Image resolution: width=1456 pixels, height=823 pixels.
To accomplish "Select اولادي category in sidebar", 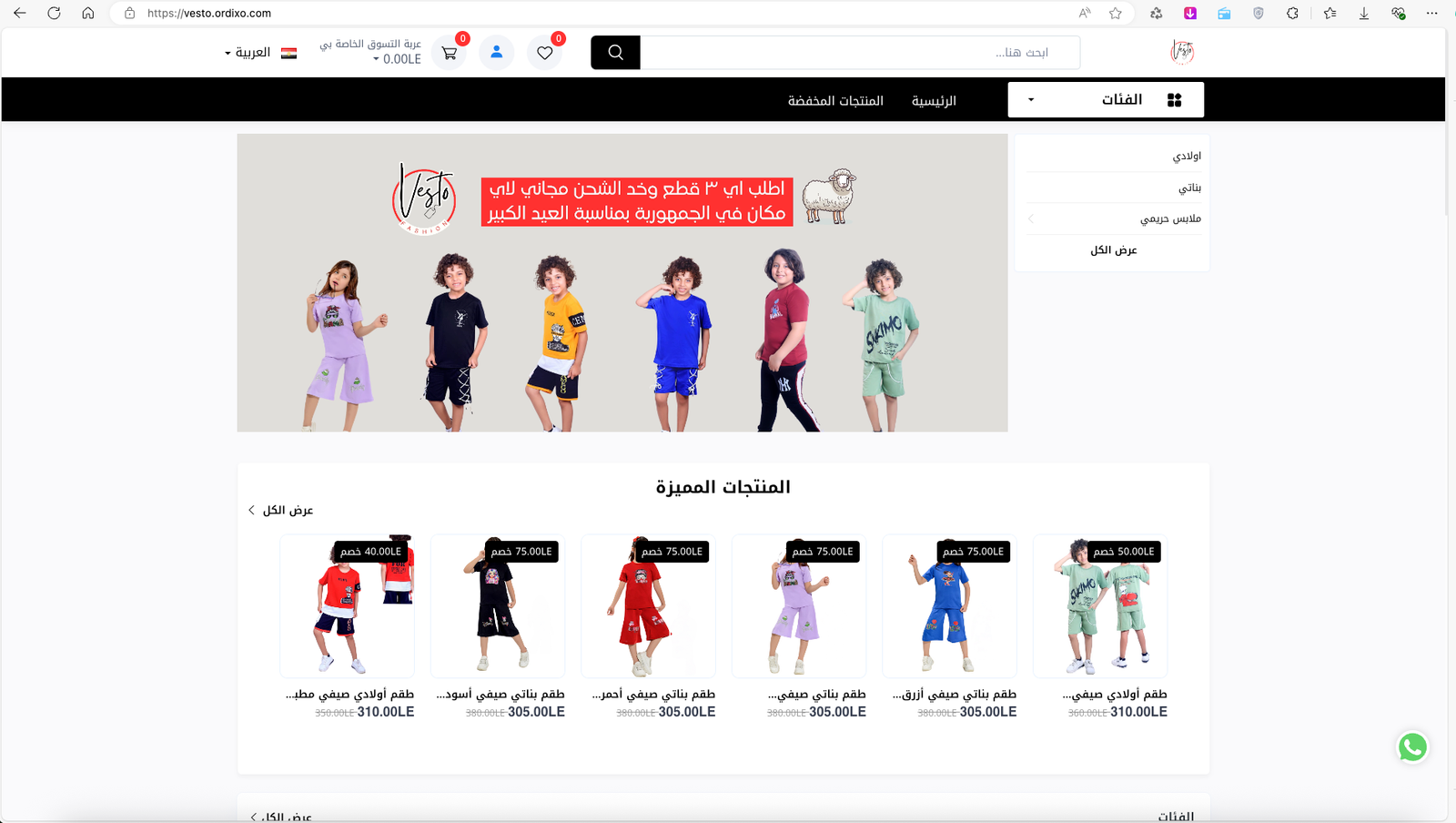I will coord(1187,157).
